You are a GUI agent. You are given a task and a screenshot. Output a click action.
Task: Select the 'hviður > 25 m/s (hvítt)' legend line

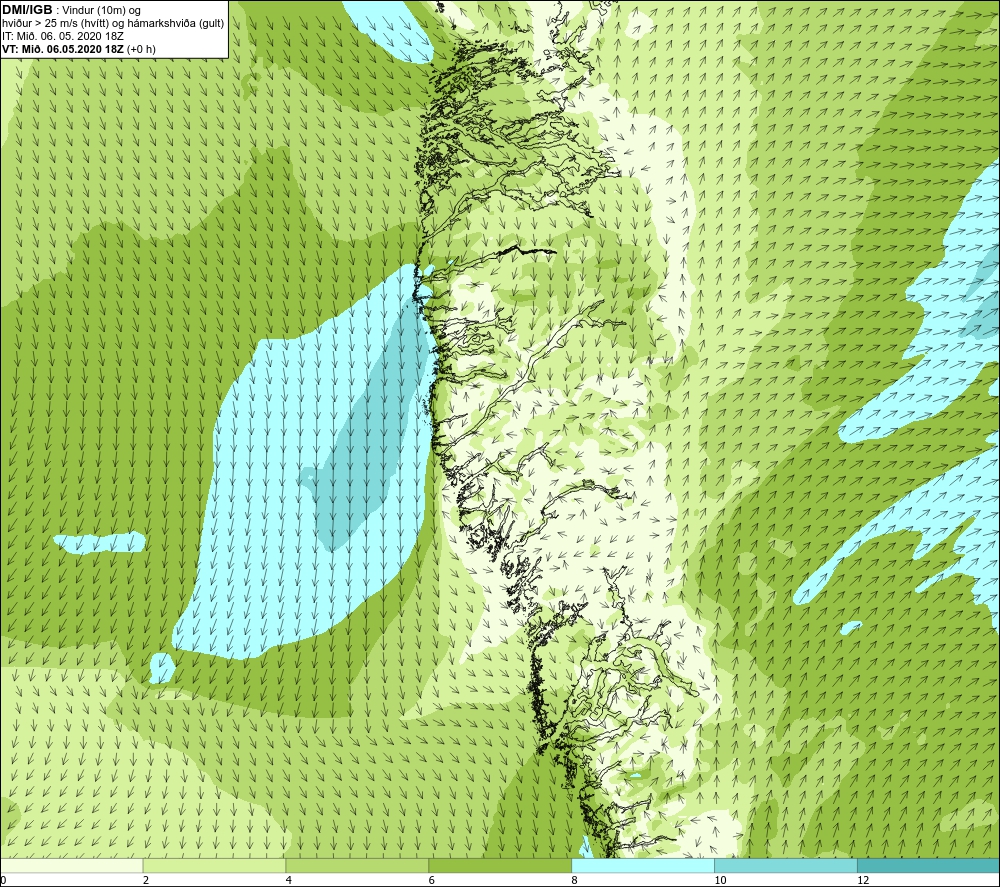tap(113, 23)
